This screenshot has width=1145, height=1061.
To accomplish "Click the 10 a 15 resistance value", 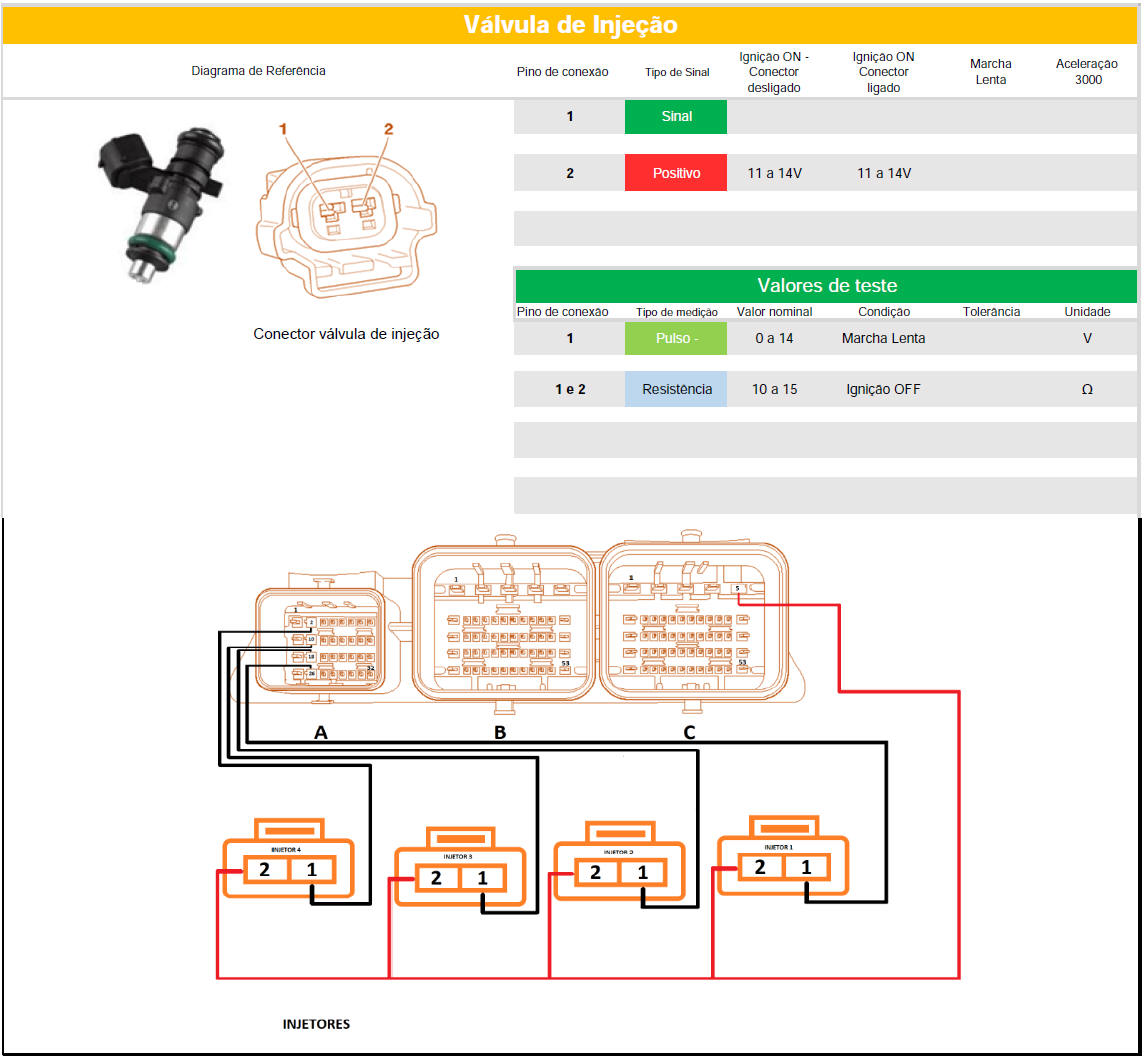I will 774,389.
